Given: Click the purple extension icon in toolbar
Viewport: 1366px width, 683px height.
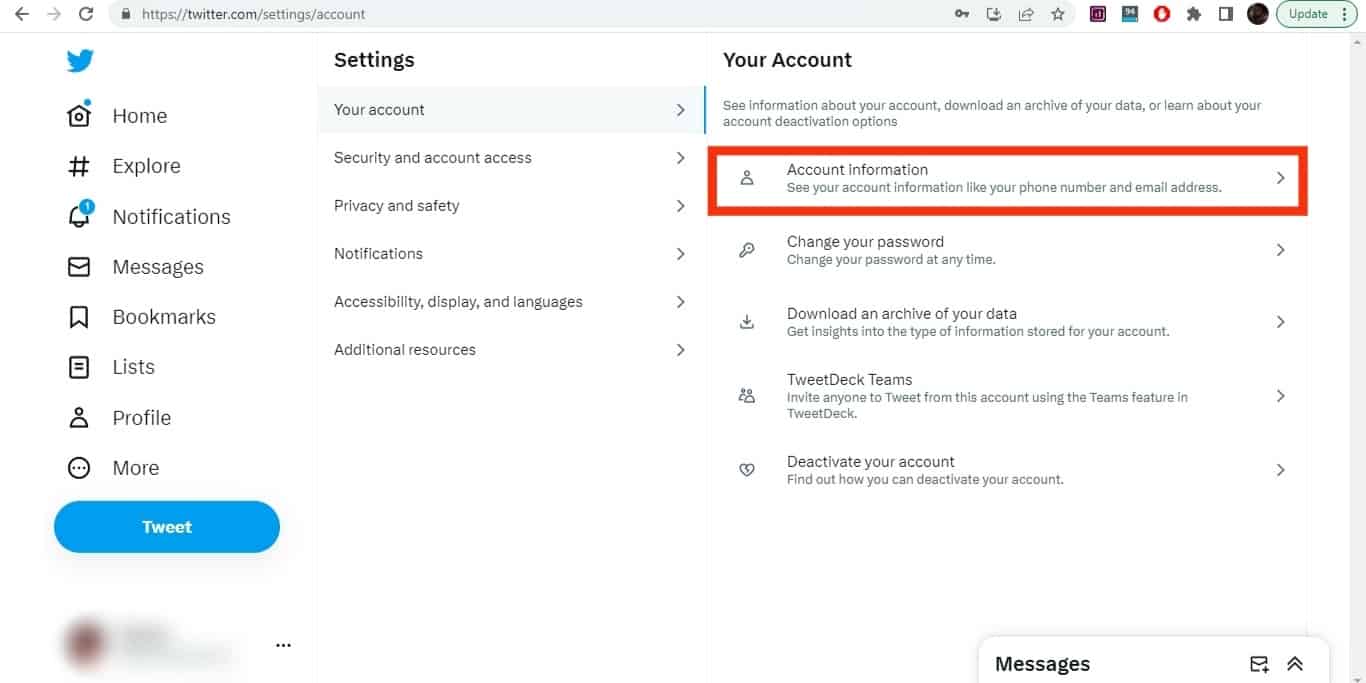Looking at the screenshot, I should tap(1098, 14).
